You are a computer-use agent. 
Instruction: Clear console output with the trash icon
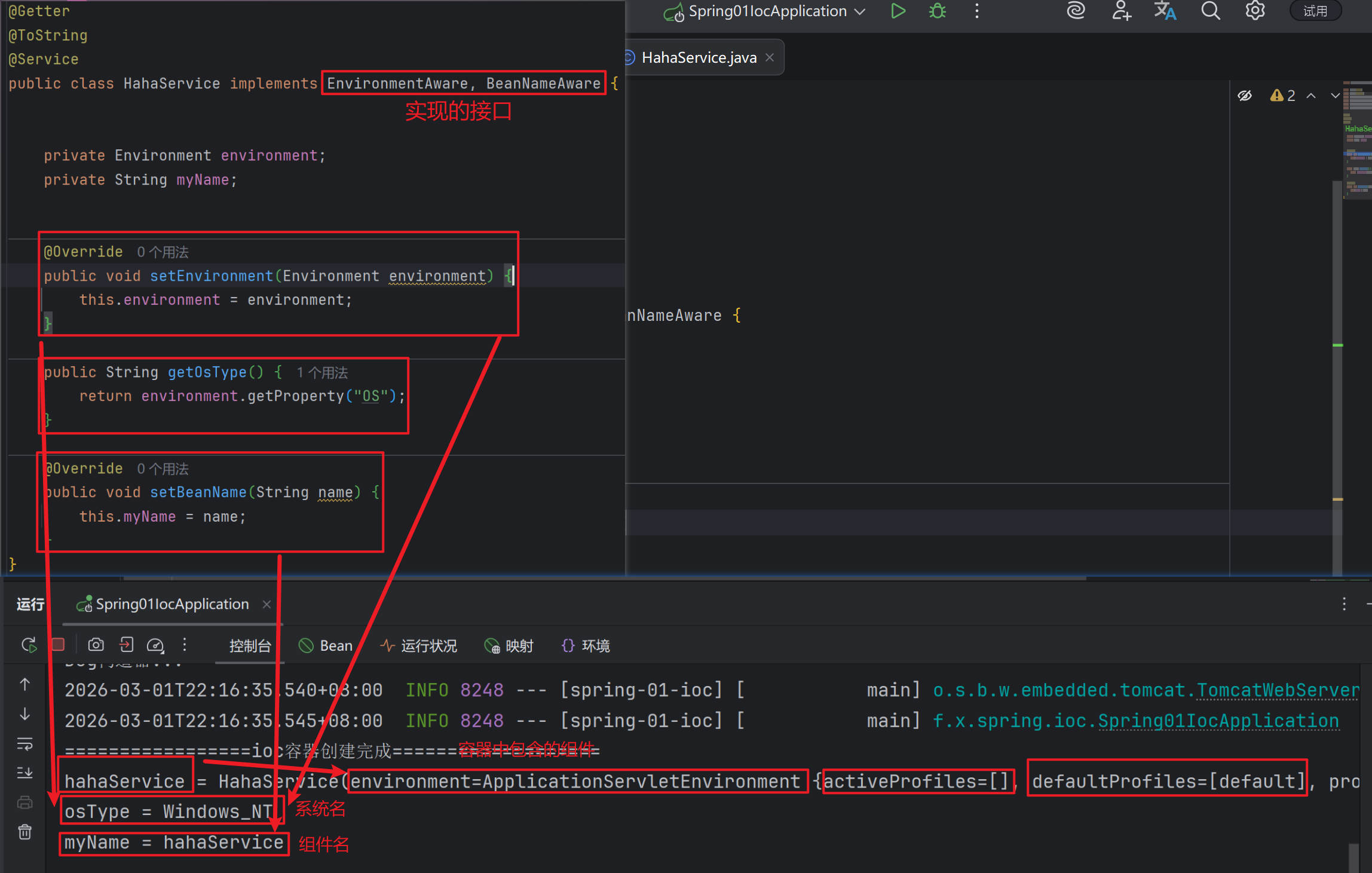(x=24, y=832)
